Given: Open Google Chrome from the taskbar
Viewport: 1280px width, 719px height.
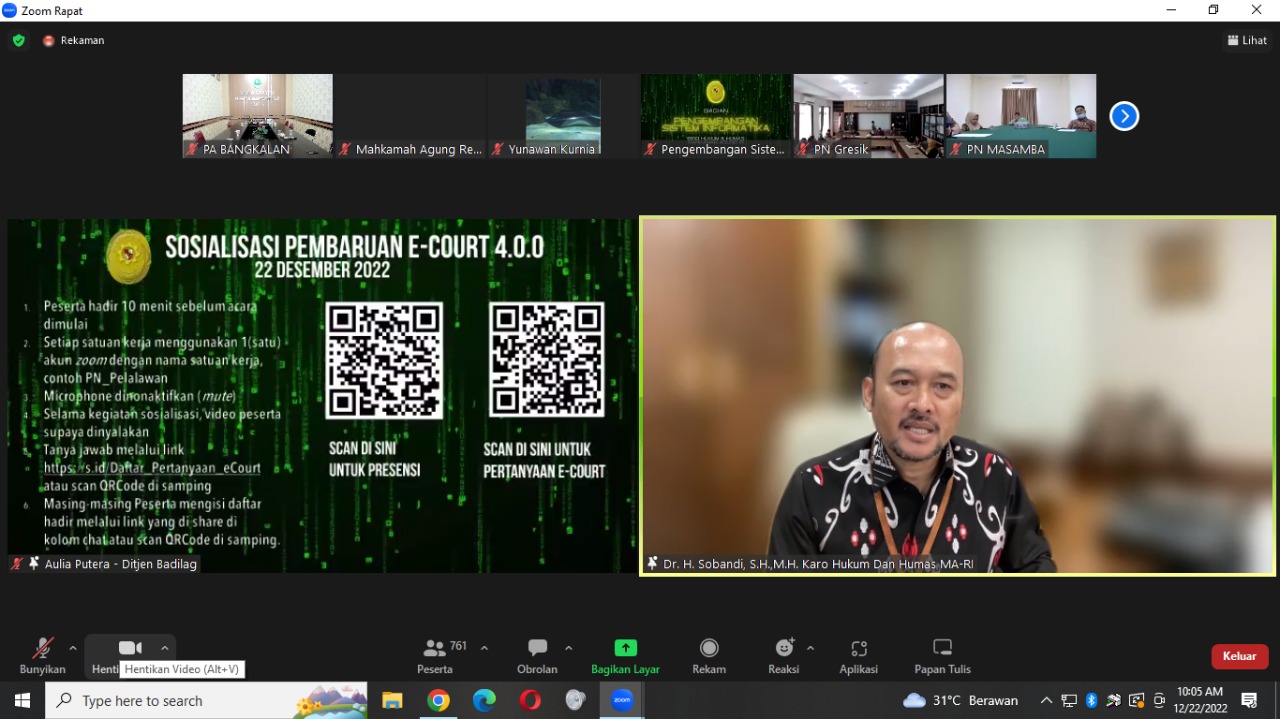Looking at the screenshot, I should pos(438,700).
